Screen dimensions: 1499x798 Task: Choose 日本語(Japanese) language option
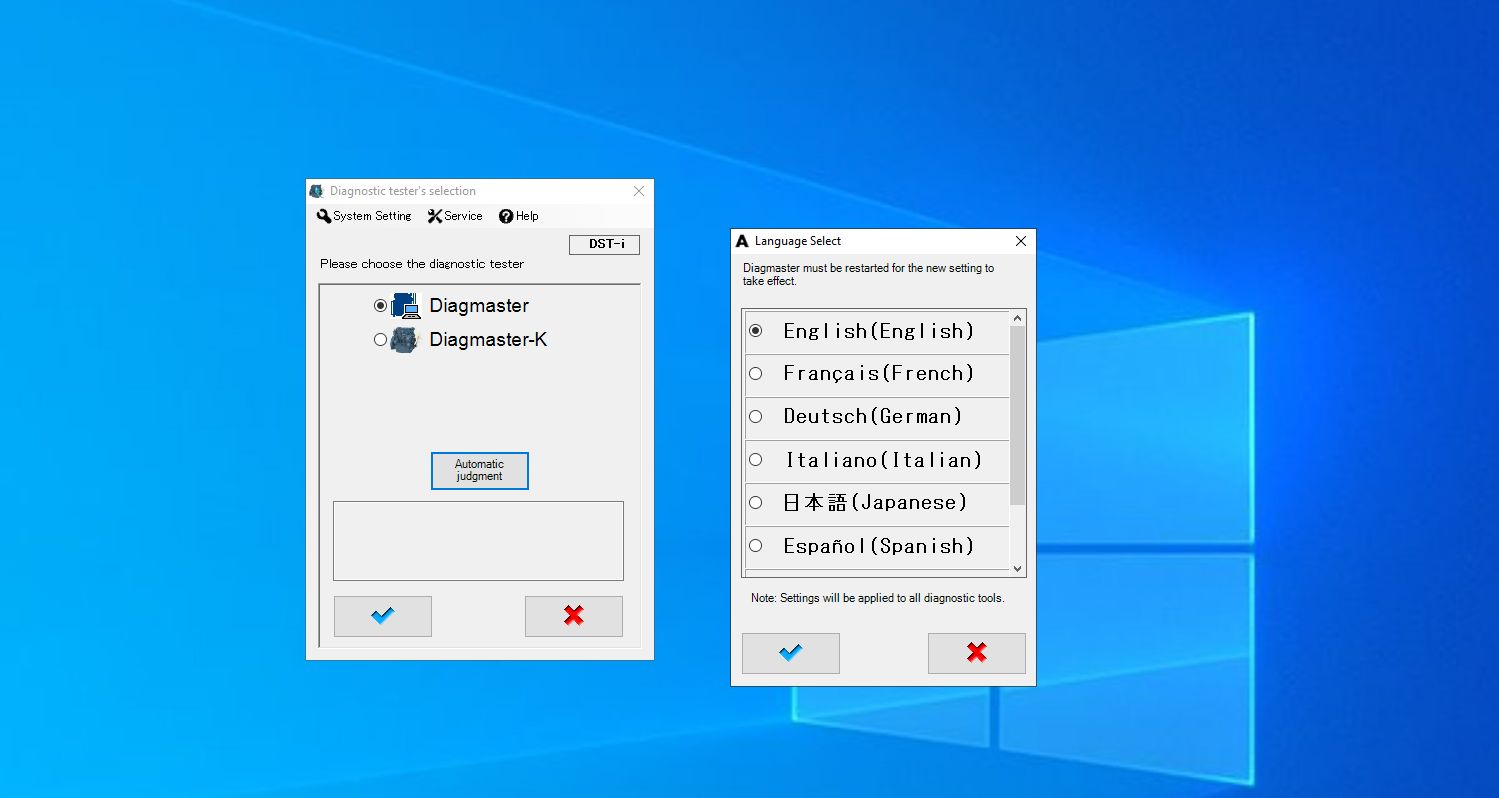point(878,503)
